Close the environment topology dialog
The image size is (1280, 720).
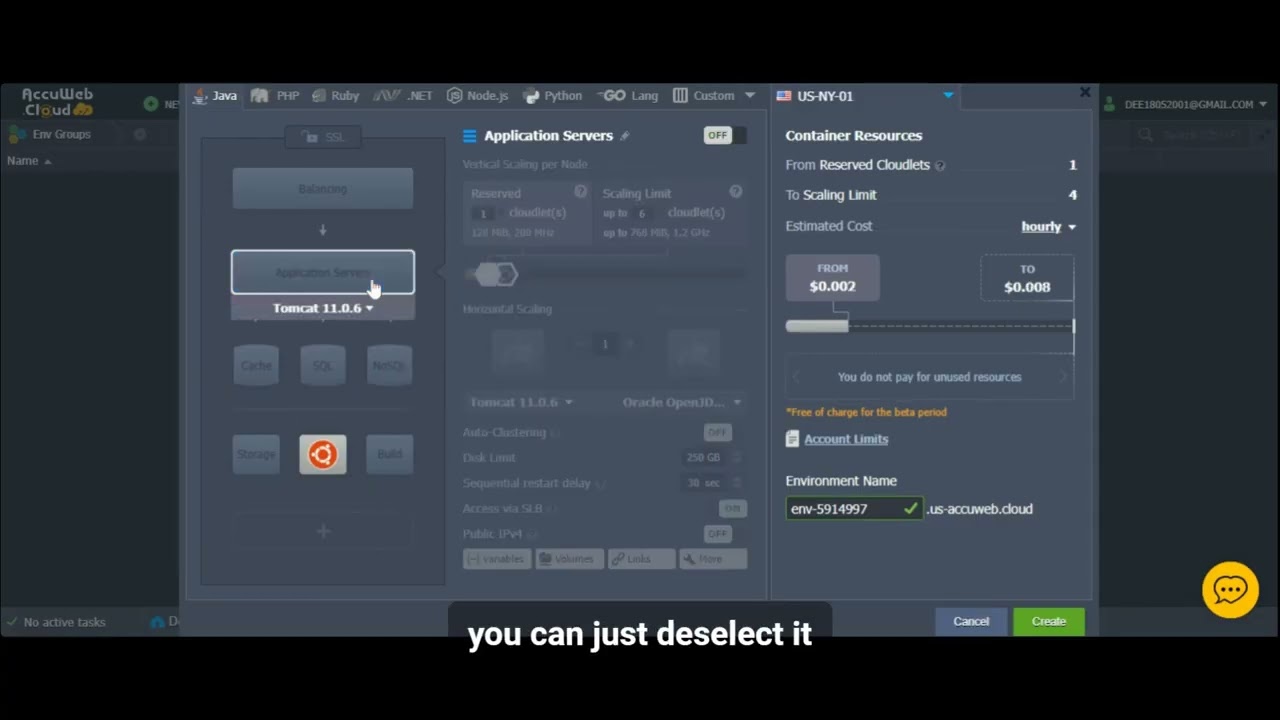(1085, 93)
